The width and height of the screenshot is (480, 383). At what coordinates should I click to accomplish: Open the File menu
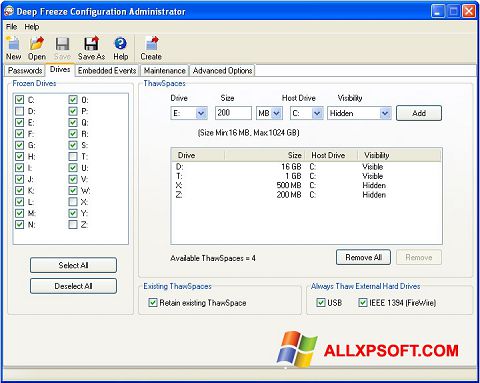[x=11, y=27]
